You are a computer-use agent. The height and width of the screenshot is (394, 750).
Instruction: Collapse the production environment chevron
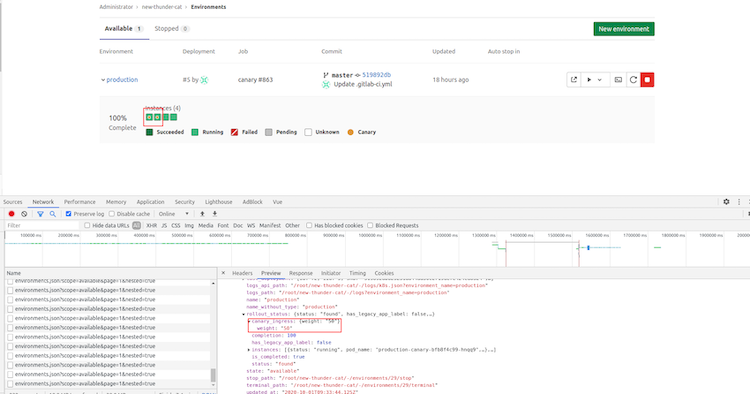(x=103, y=80)
